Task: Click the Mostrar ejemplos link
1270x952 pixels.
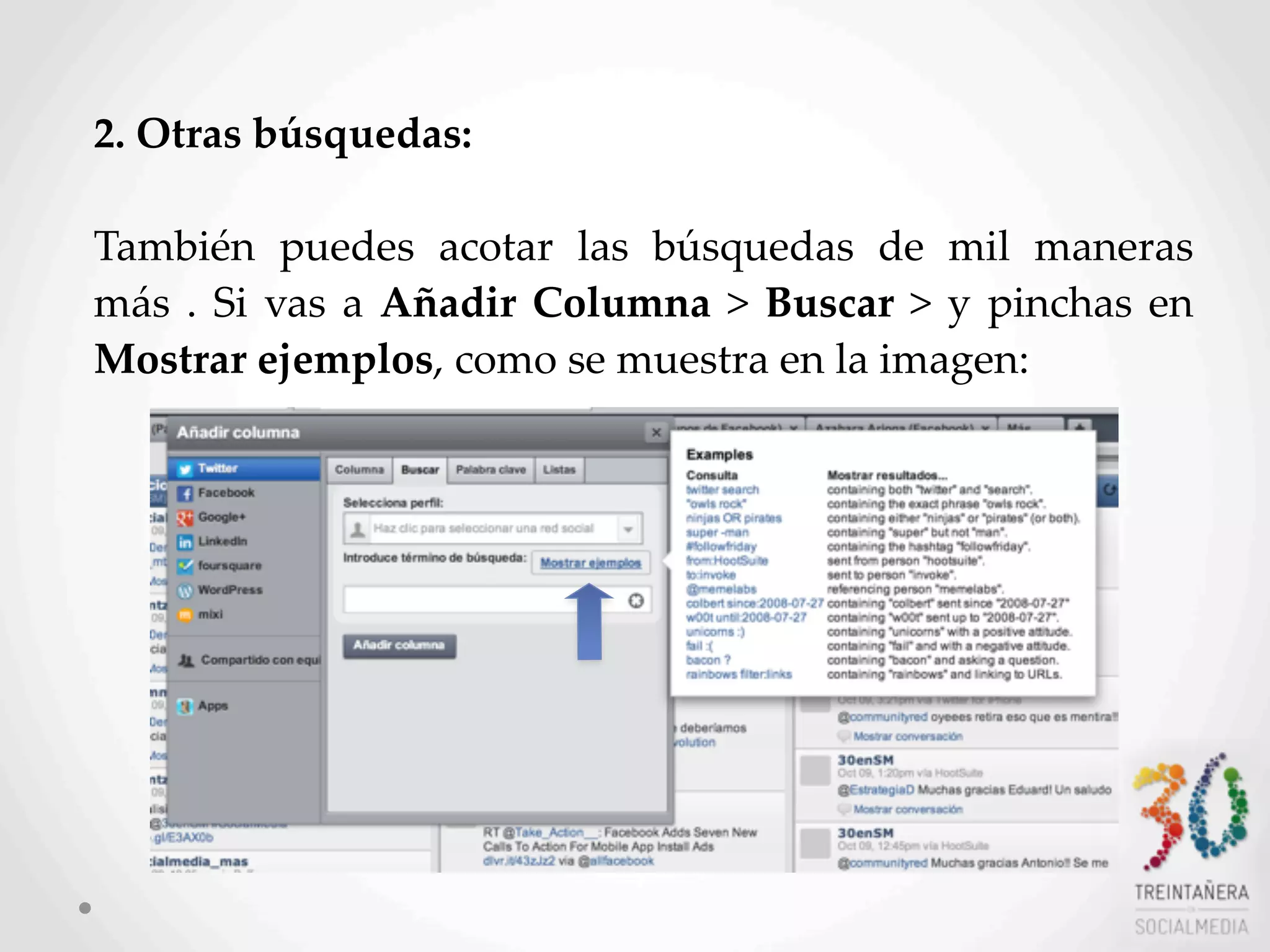Action: point(590,563)
